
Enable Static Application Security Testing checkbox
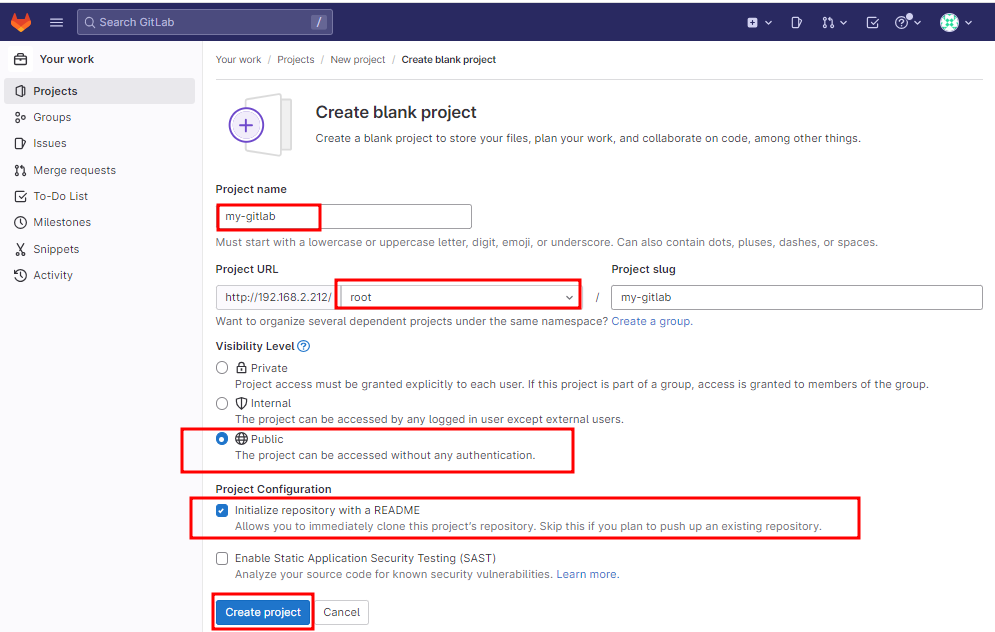(x=221, y=558)
